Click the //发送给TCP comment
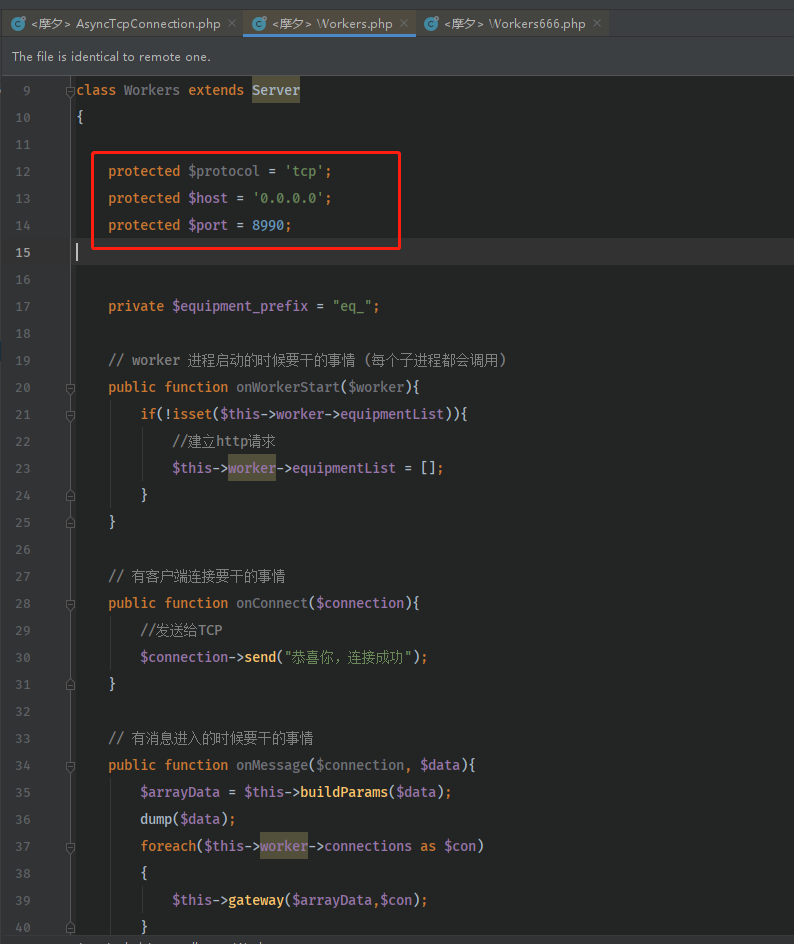The image size is (794, 944). [x=181, y=630]
